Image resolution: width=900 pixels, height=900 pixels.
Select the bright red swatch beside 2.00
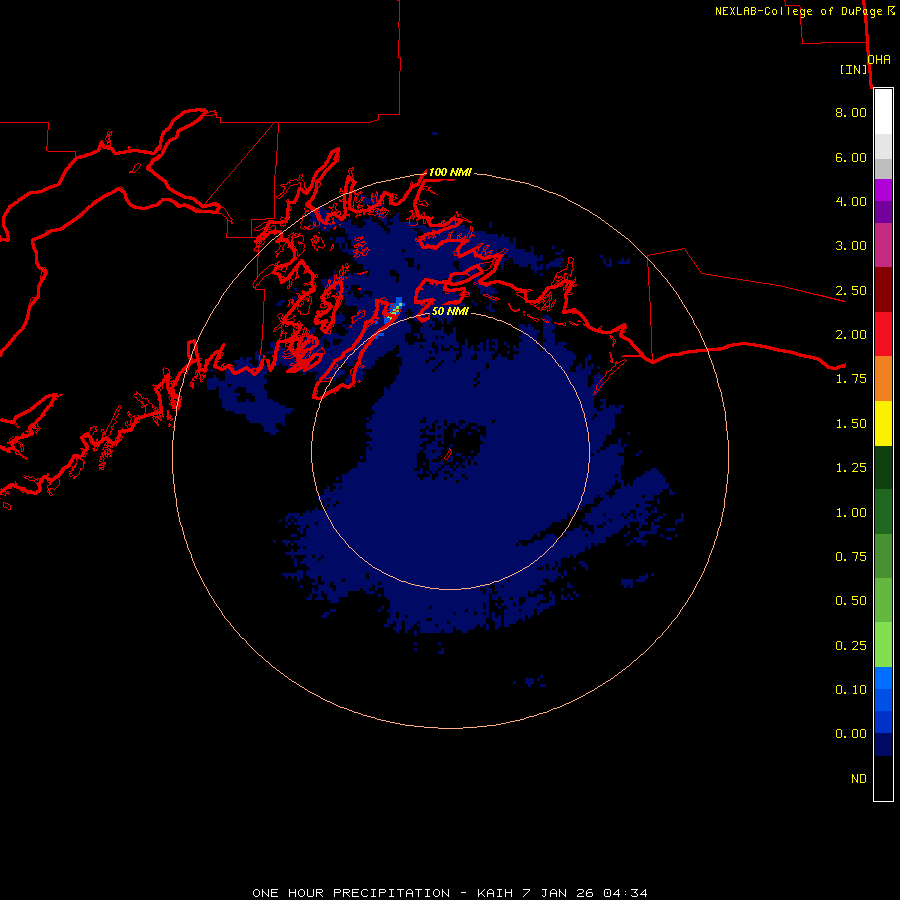click(x=883, y=334)
